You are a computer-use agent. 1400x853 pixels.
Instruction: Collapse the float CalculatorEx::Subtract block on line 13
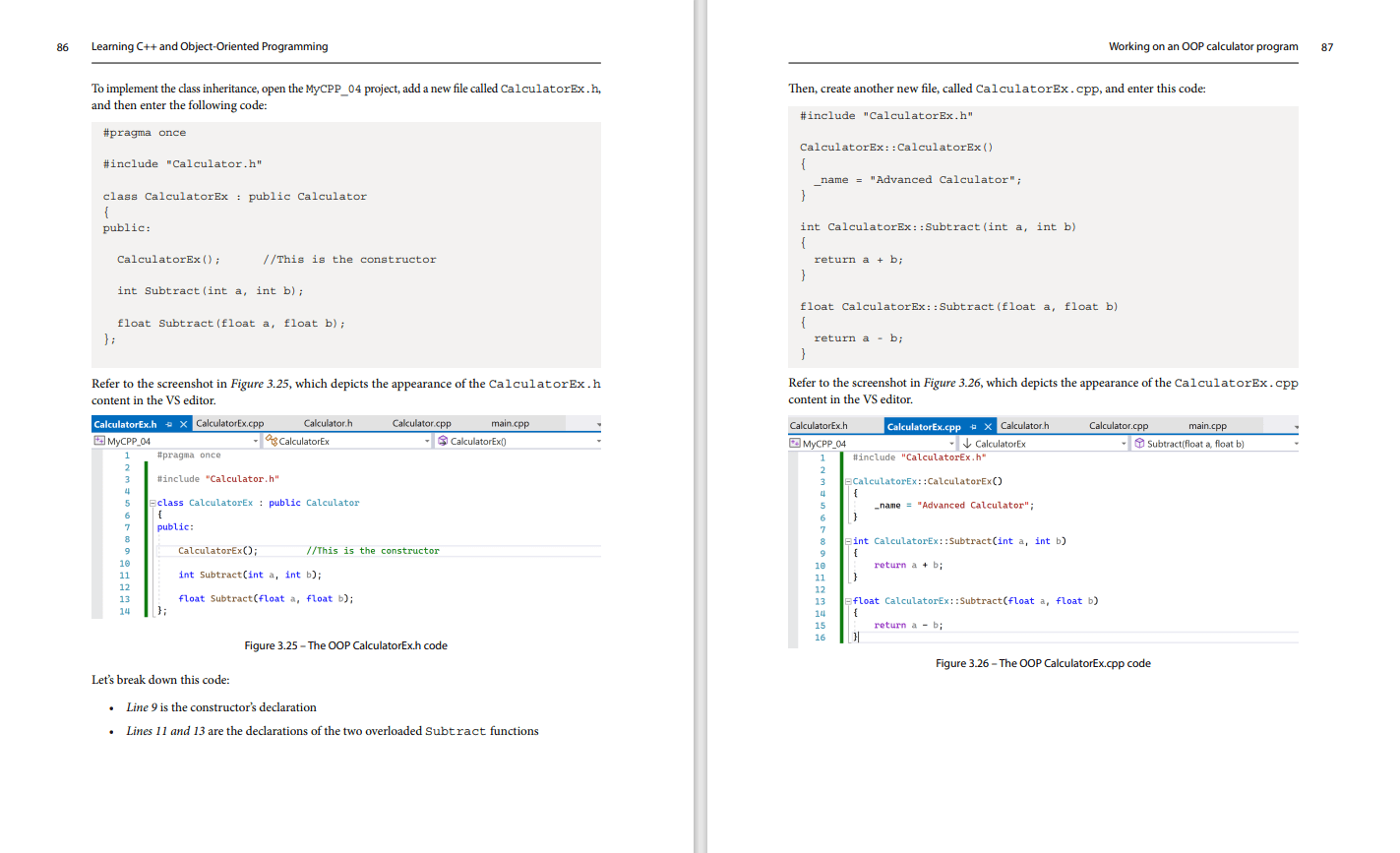(x=848, y=601)
